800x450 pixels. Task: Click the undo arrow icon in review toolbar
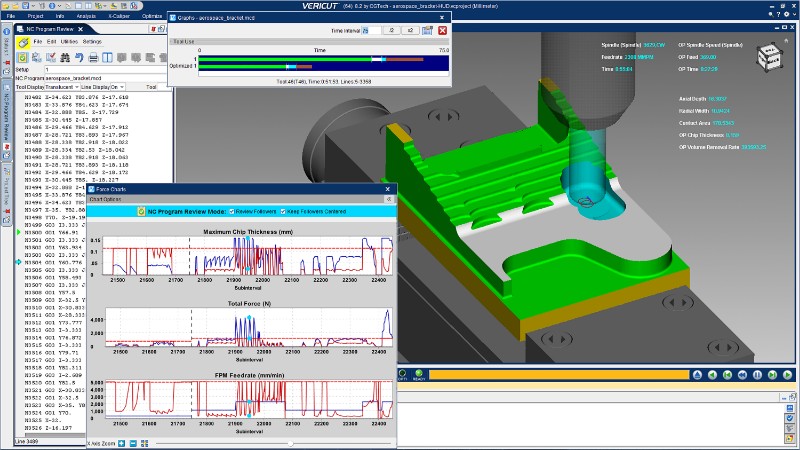pos(79,58)
